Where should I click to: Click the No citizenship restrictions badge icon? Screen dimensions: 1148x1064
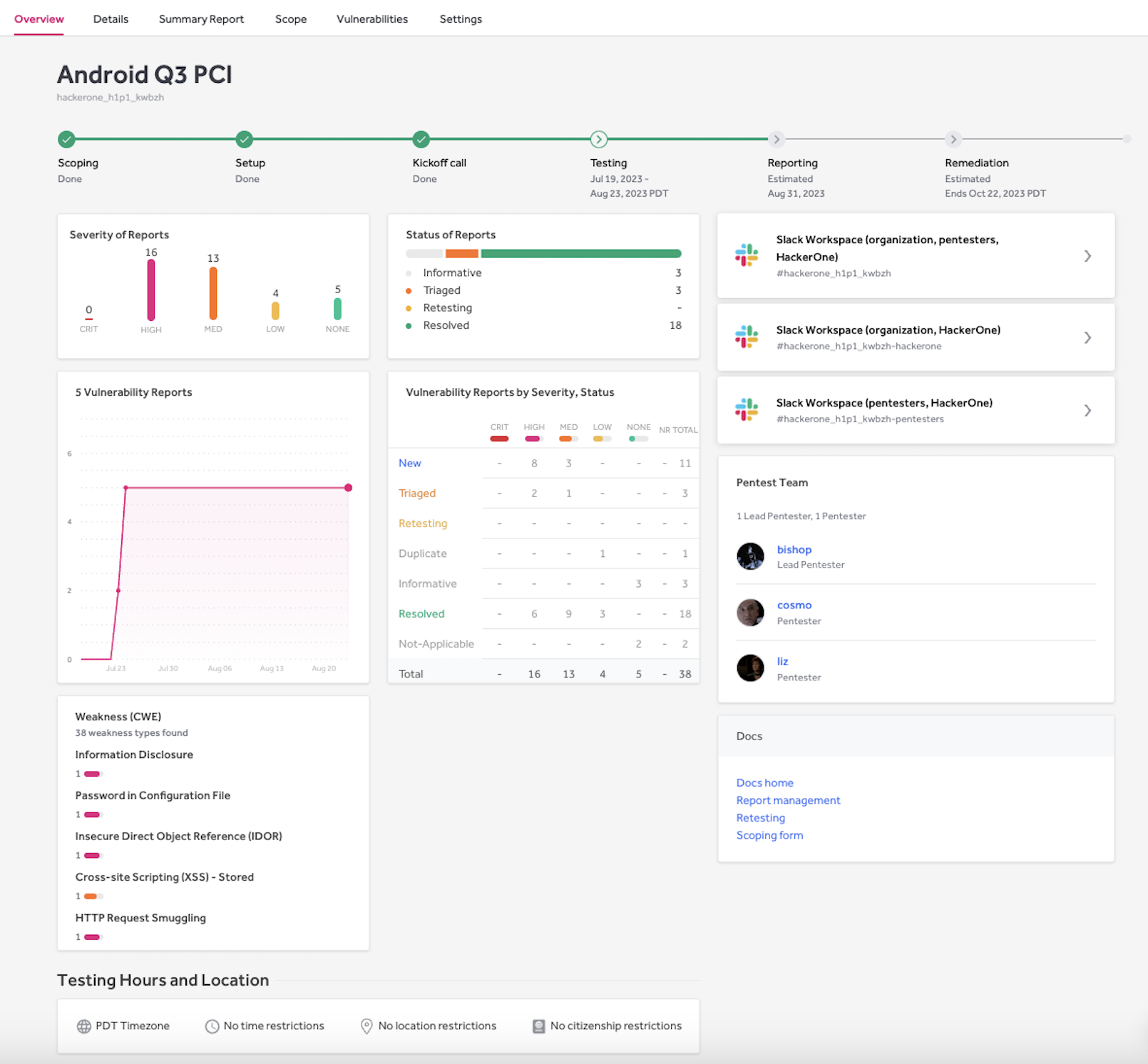click(538, 1025)
